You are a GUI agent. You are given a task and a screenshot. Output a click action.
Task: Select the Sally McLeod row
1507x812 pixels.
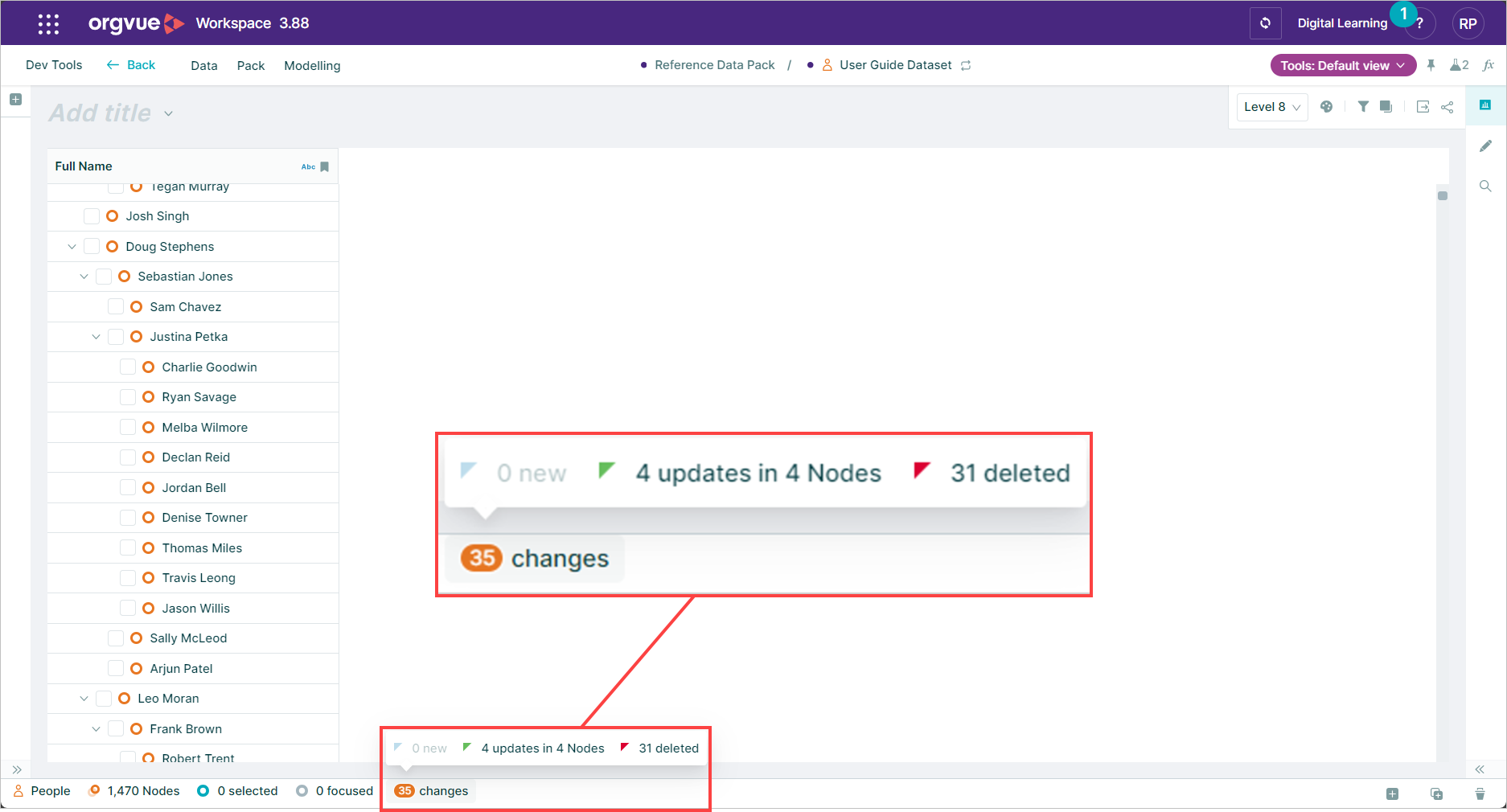(x=193, y=638)
